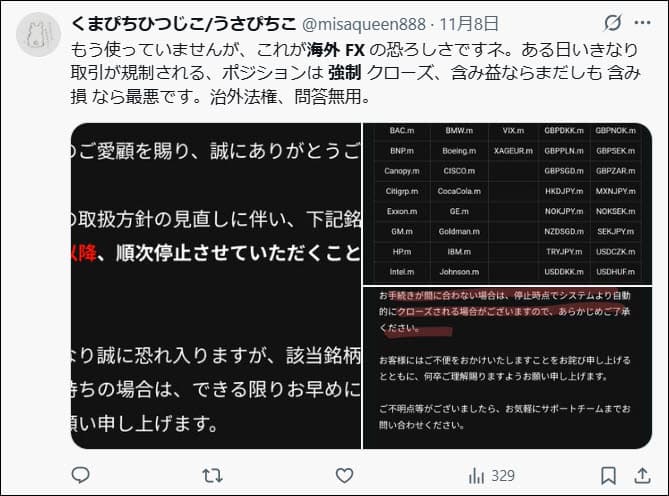Click the tweet body text to expand
Screen dimensions: 669x496
(x=355, y=73)
